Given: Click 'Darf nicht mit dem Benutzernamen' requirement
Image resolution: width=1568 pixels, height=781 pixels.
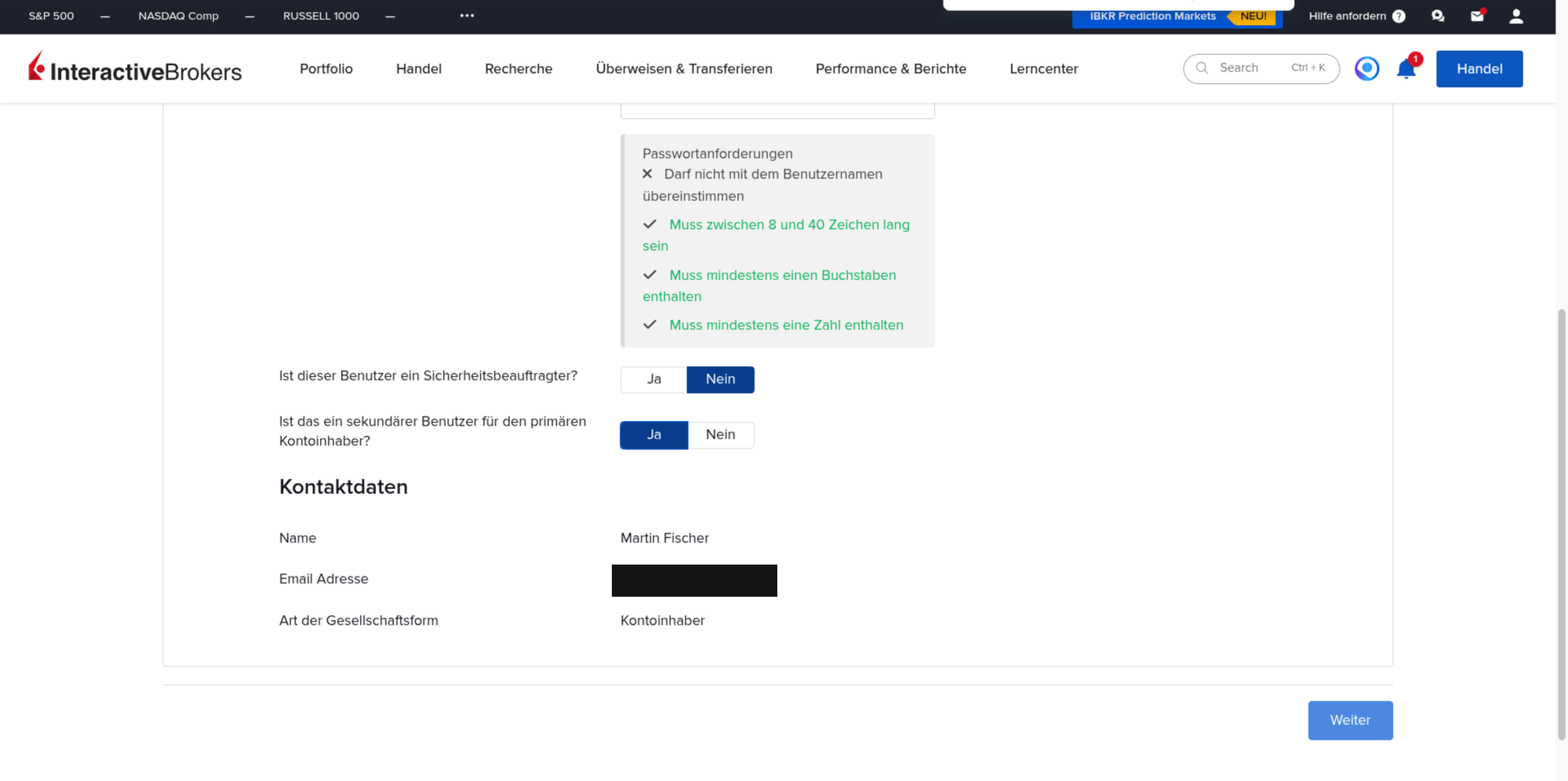Looking at the screenshot, I should pos(762,185).
